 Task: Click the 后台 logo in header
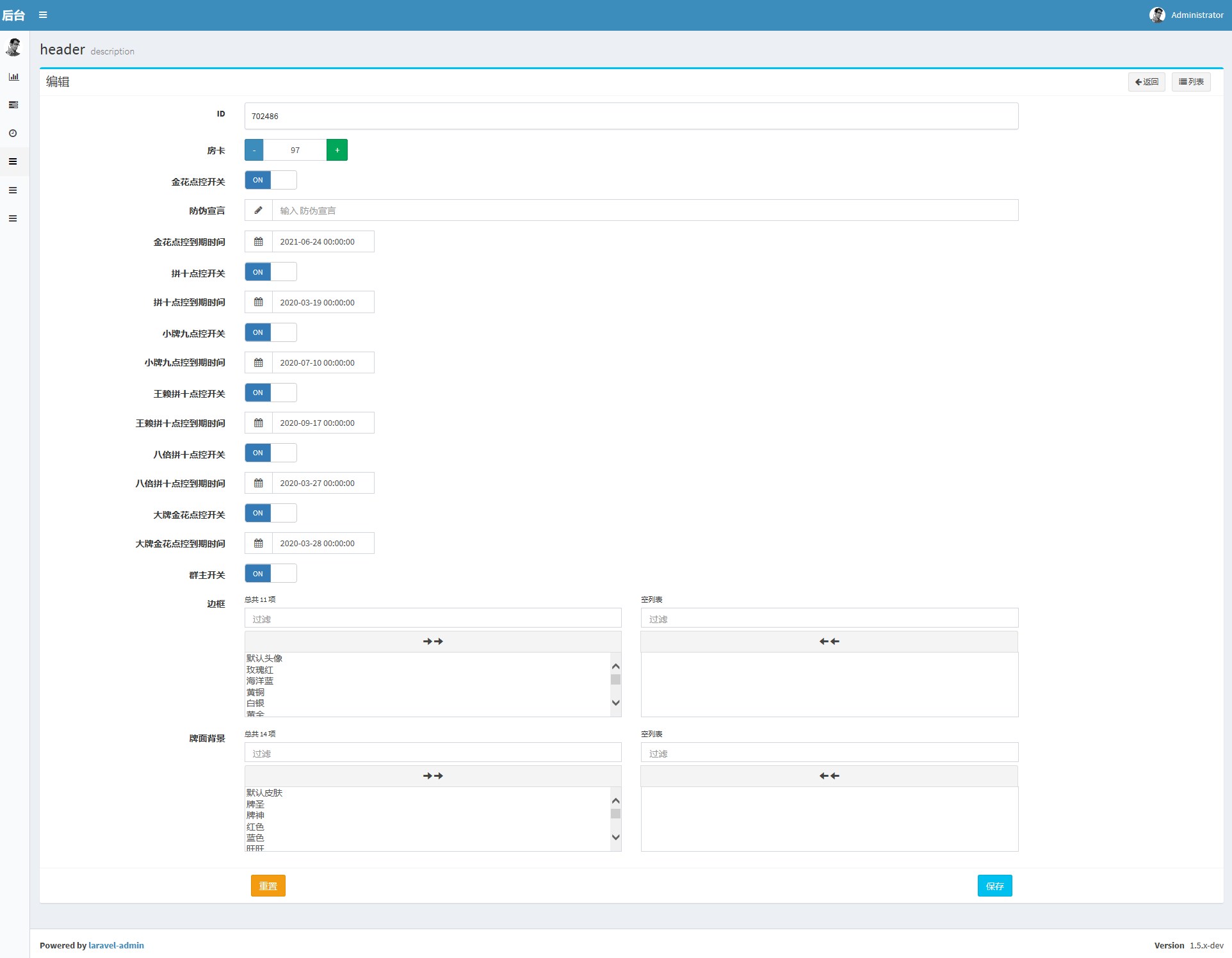click(x=13, y=15)
